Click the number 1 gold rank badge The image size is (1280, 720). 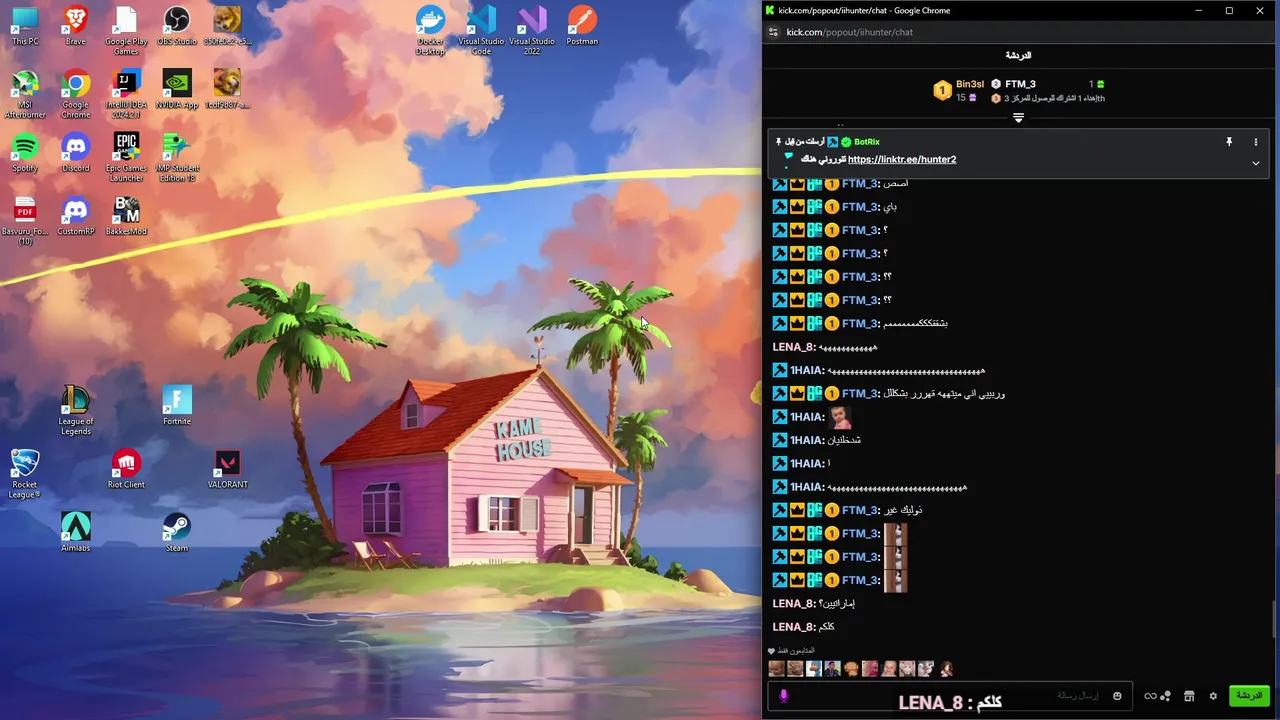[x=942, y=91]
